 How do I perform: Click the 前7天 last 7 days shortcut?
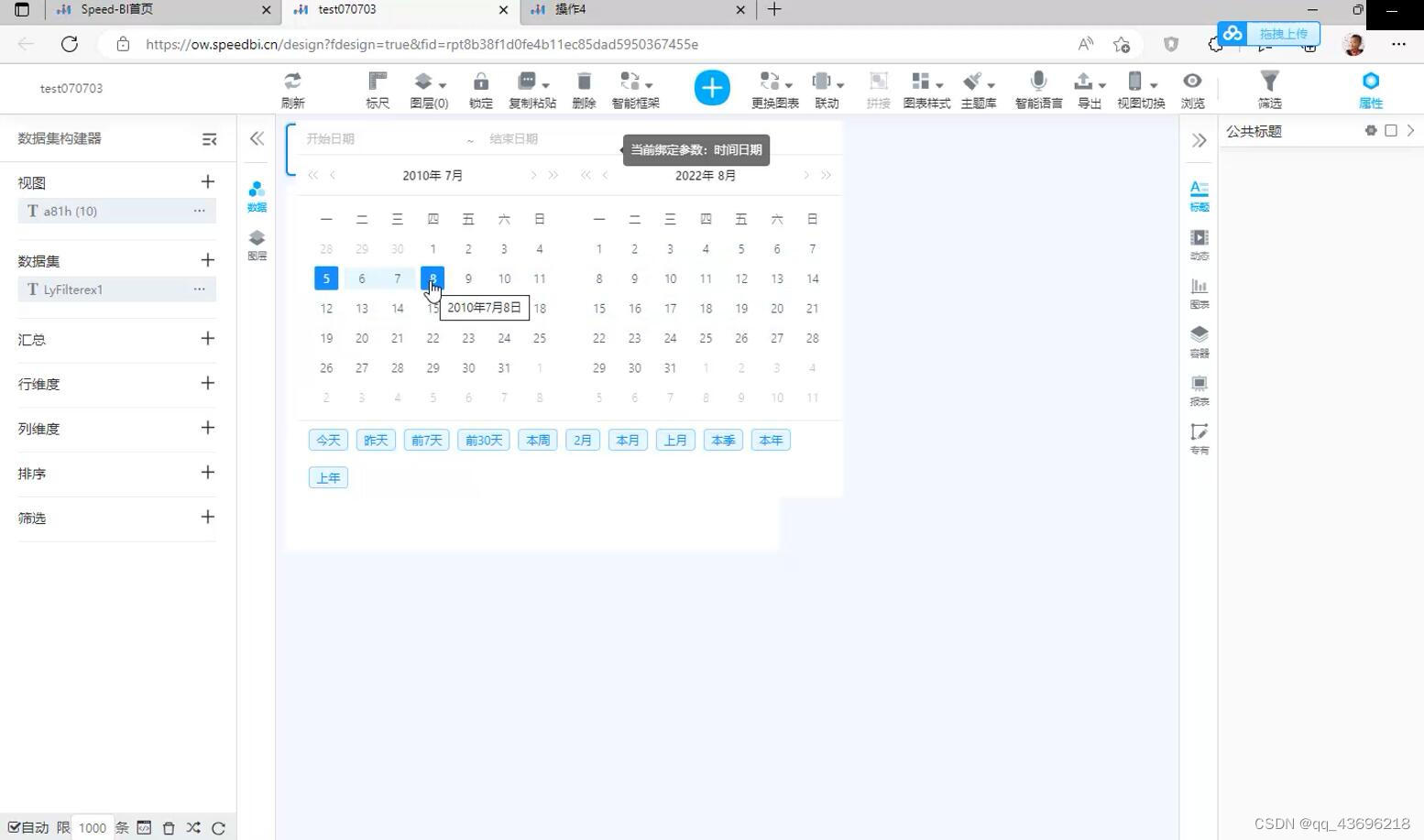(426, 441)
